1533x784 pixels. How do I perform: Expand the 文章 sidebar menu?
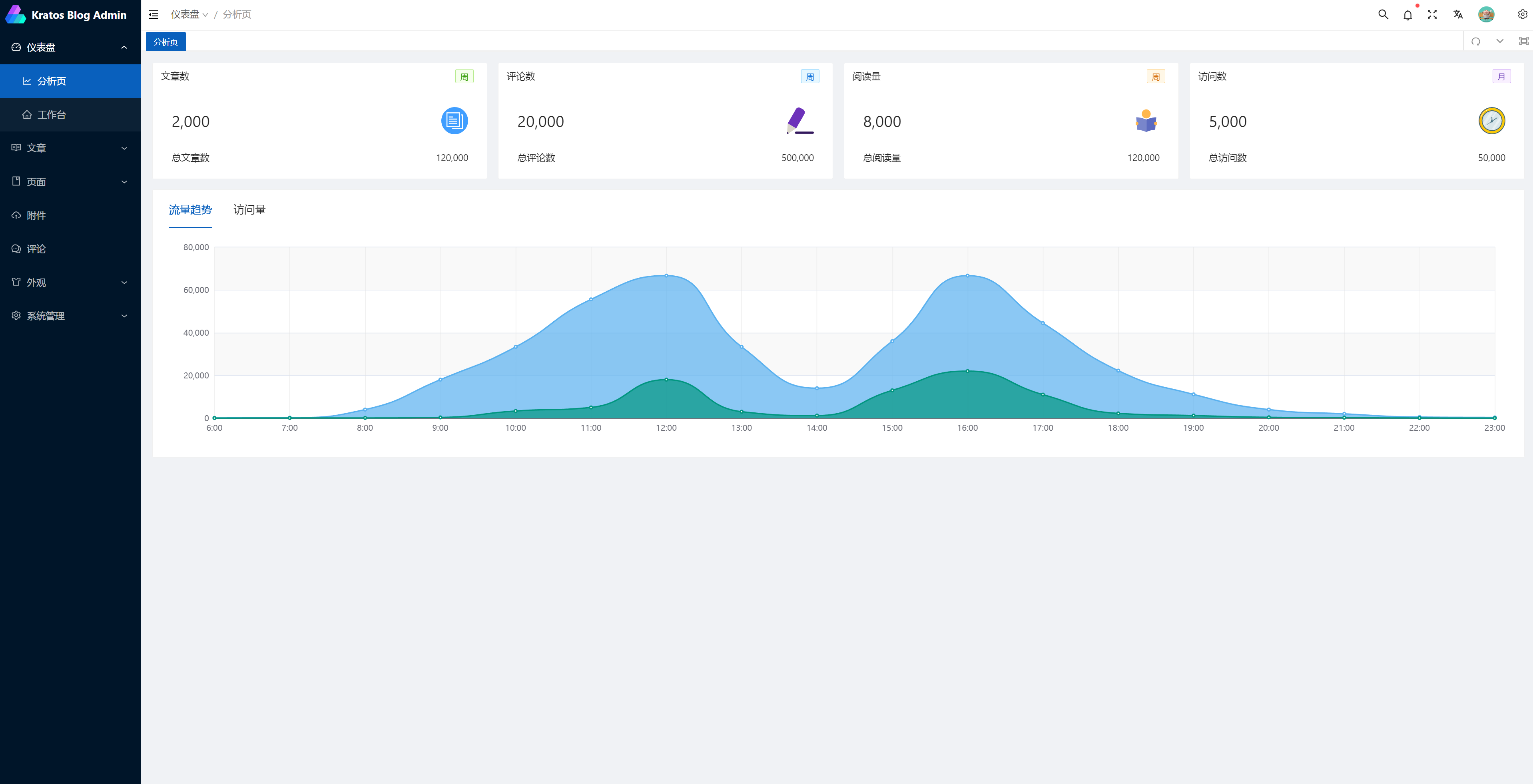[x=70, y=148]
